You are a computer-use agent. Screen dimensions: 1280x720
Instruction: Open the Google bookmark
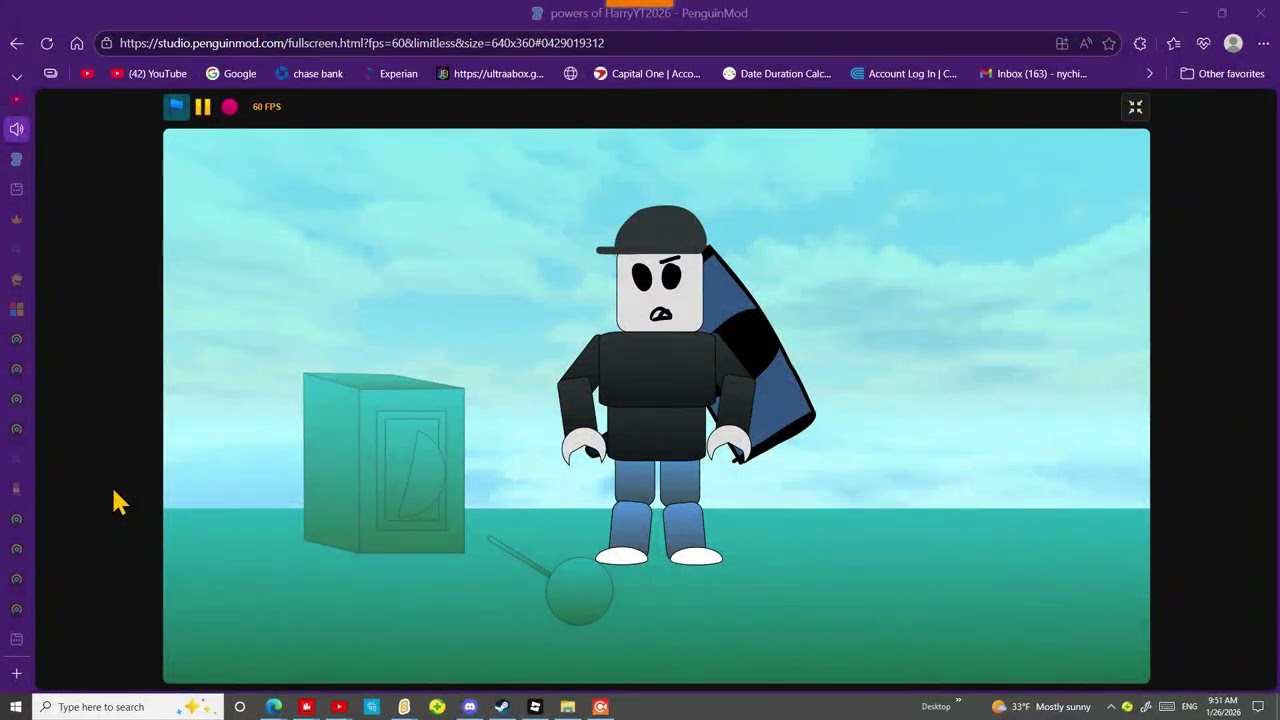(x=231, y=73)
